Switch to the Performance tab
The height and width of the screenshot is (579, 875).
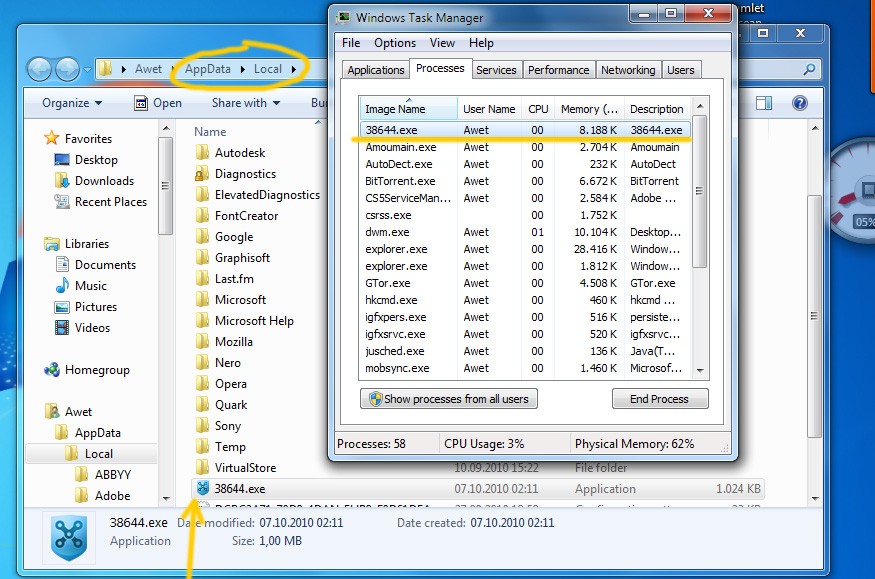click(x=559, y=70)
